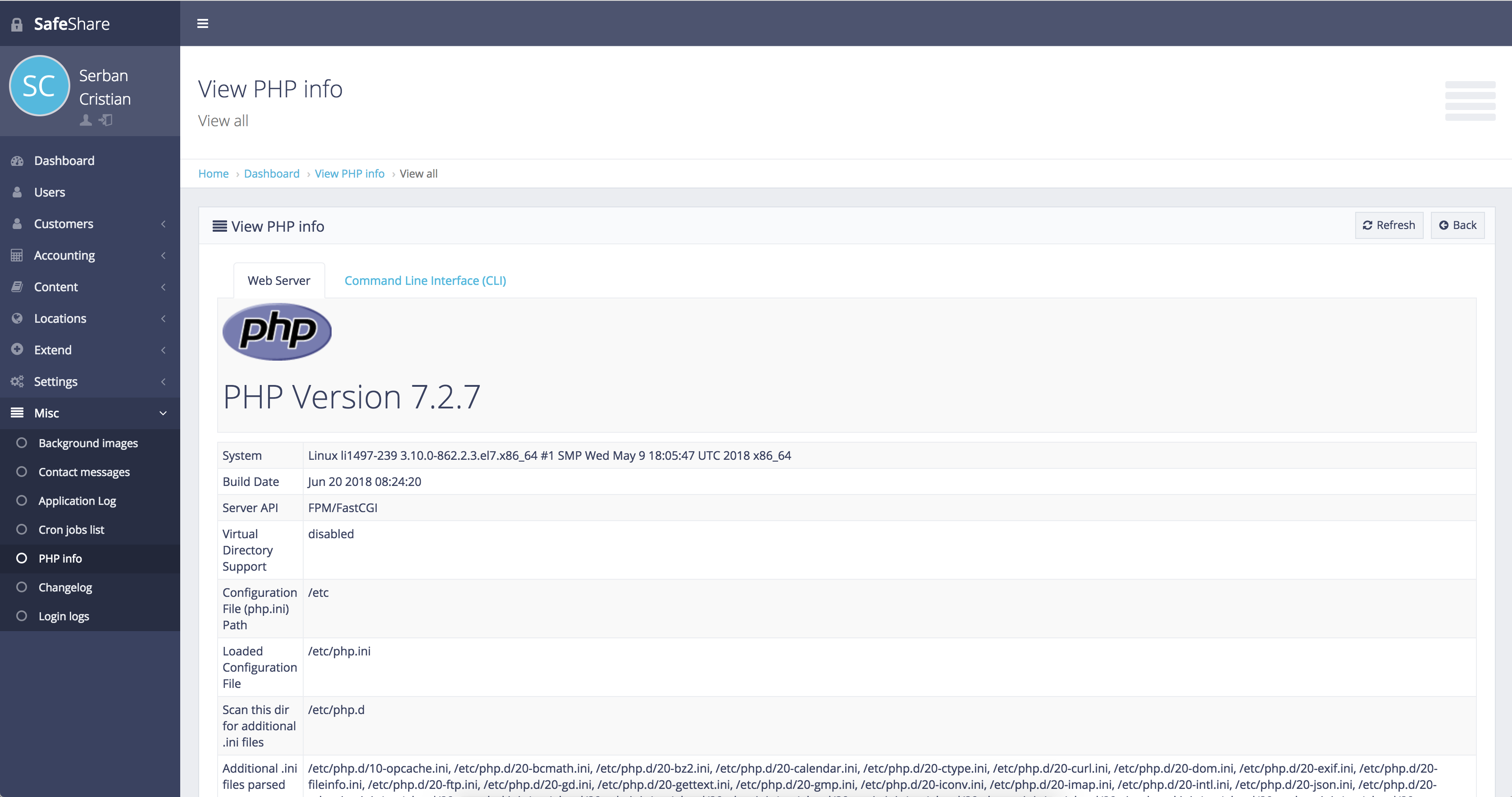
Task: Click the FPM/FastCGI Server API value
Action: tap(343, 508)
